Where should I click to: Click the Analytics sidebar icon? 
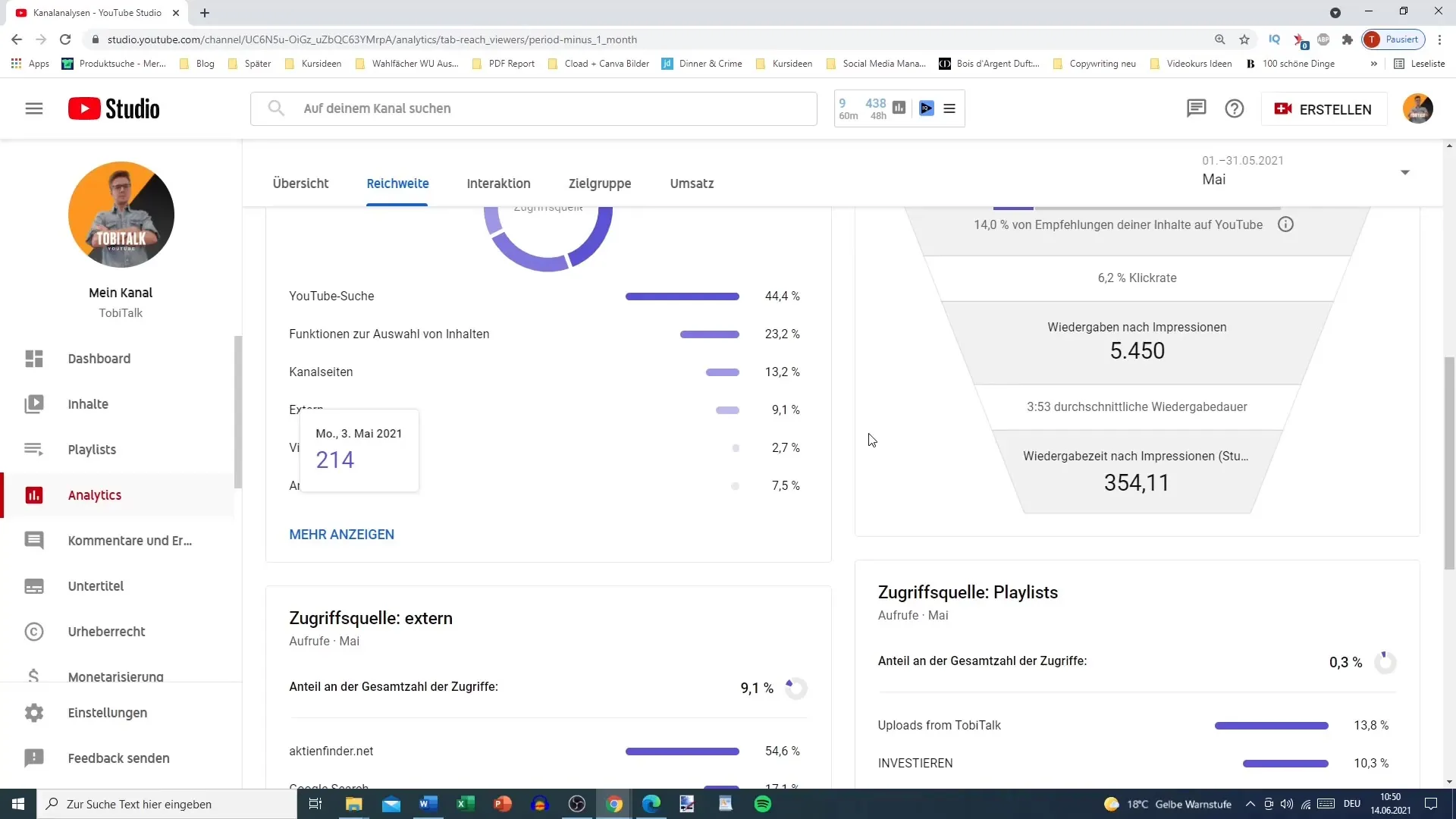point(33,494)
